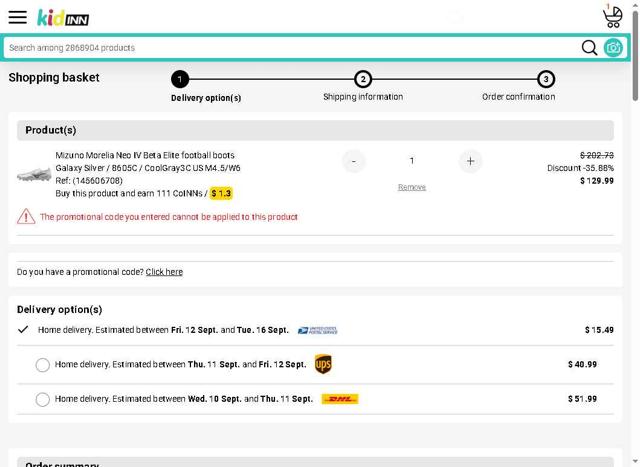Open the hamburger menu
Screen dimensions: 640x467
click(18, 17)
